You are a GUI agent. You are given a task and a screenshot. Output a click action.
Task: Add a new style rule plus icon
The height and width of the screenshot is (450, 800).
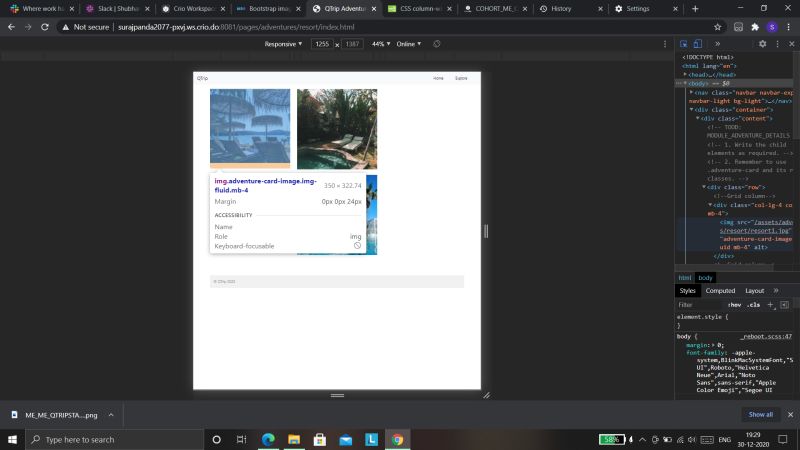(x=770, y=305)
